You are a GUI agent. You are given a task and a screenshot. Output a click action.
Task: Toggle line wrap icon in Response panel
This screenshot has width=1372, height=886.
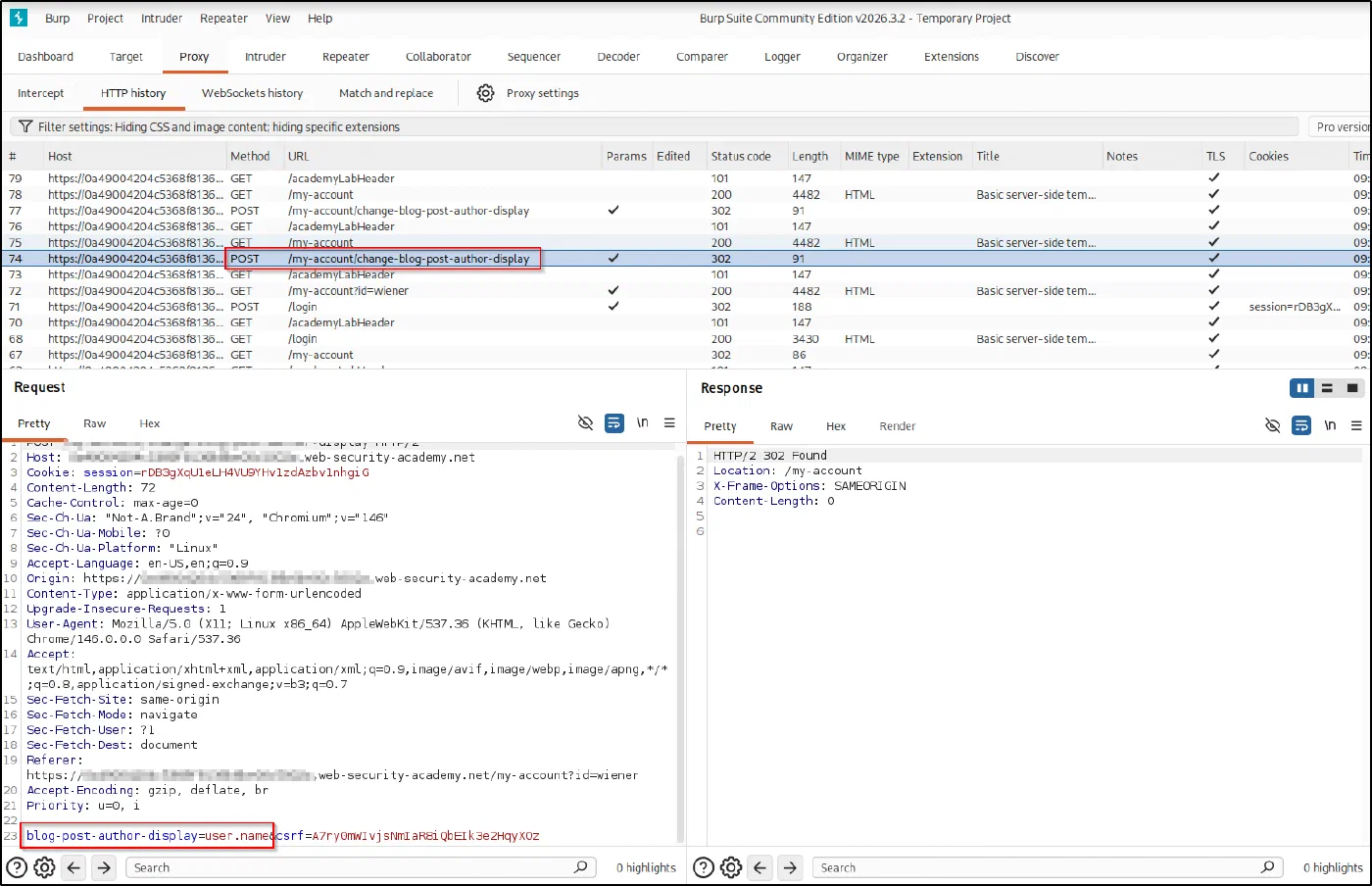(x=1301, y=425)
